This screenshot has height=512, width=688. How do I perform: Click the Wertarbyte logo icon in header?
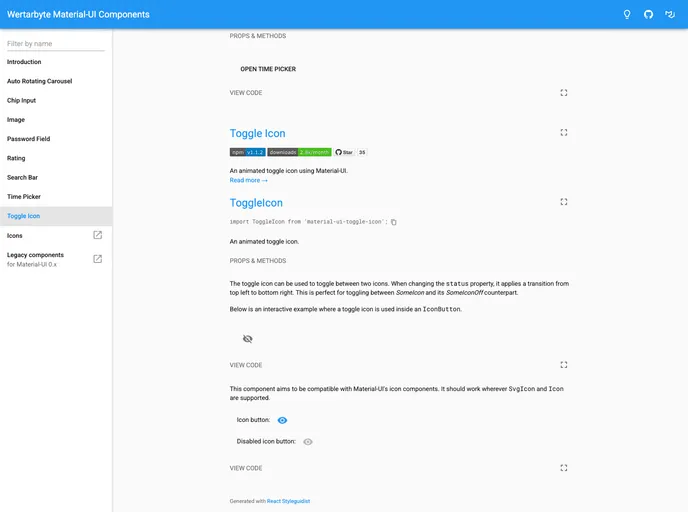(x=670, y=14)
